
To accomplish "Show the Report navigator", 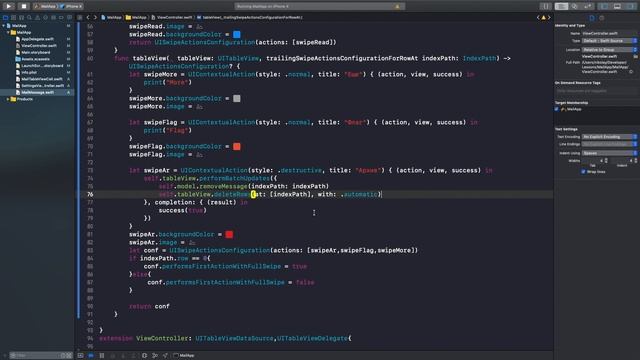I will tap(69, 18).
